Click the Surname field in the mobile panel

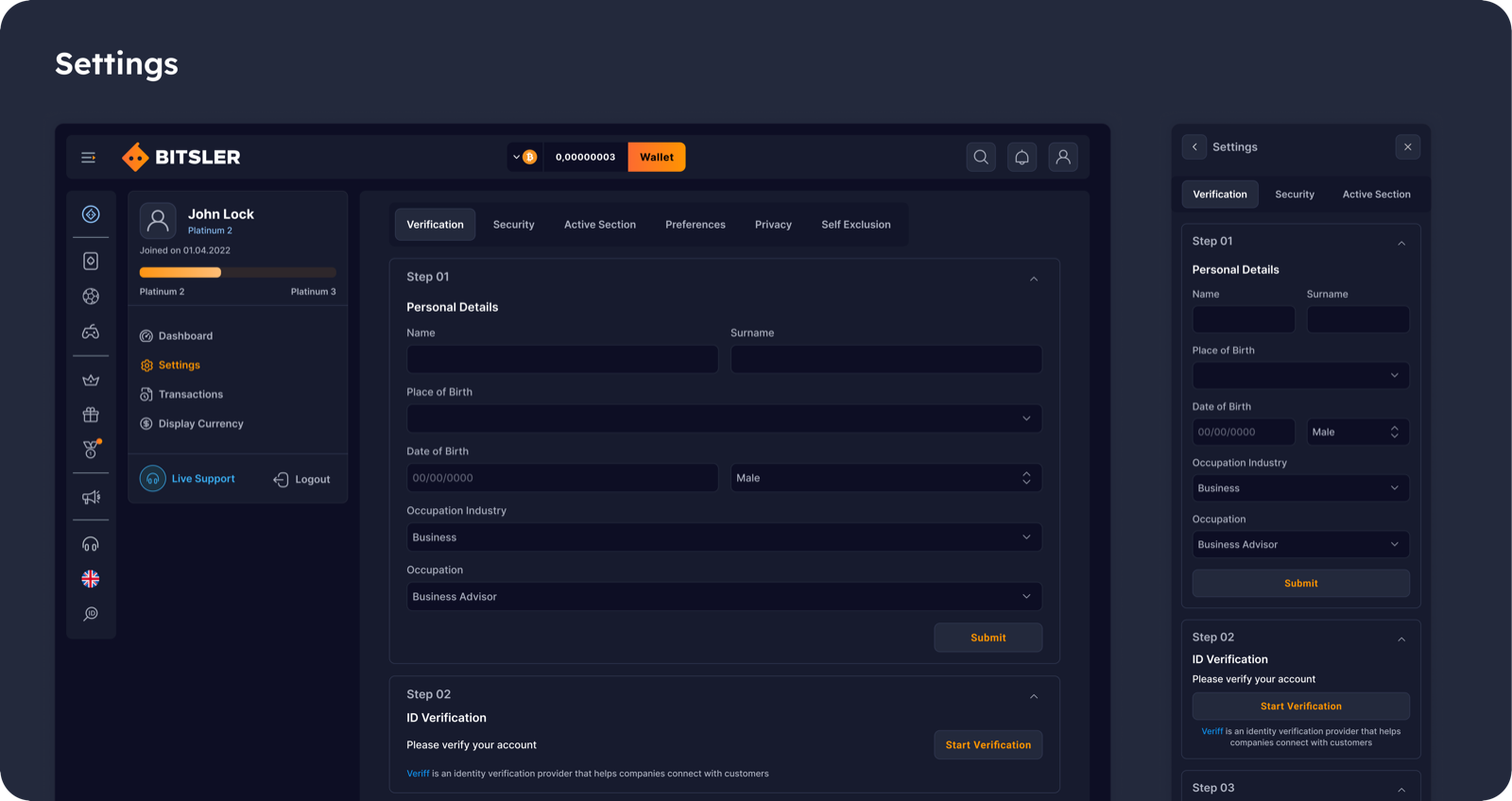(x=1358, y=319)
